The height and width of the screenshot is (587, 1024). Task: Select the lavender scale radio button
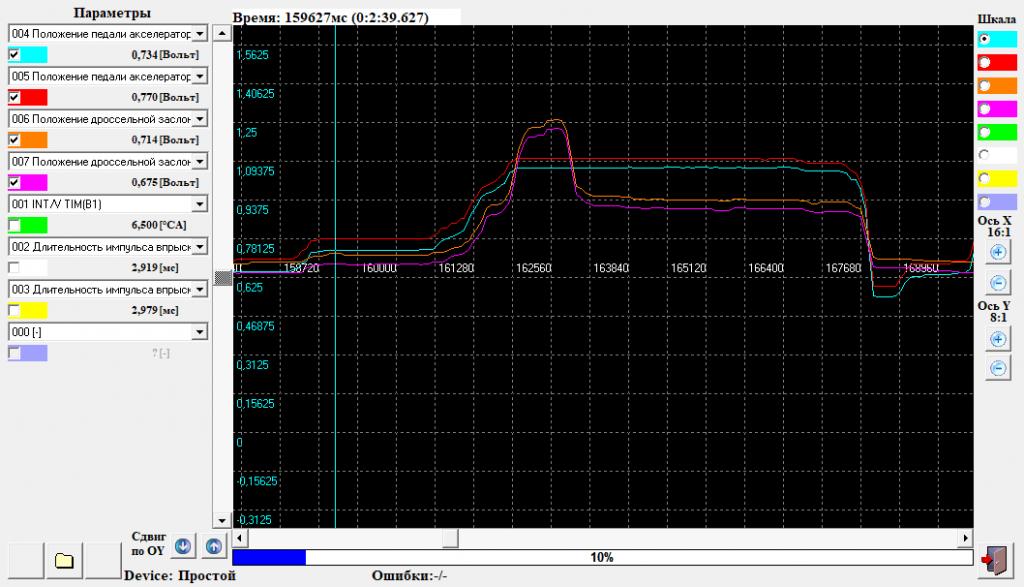pyautogui.click(x=985, y=202)
